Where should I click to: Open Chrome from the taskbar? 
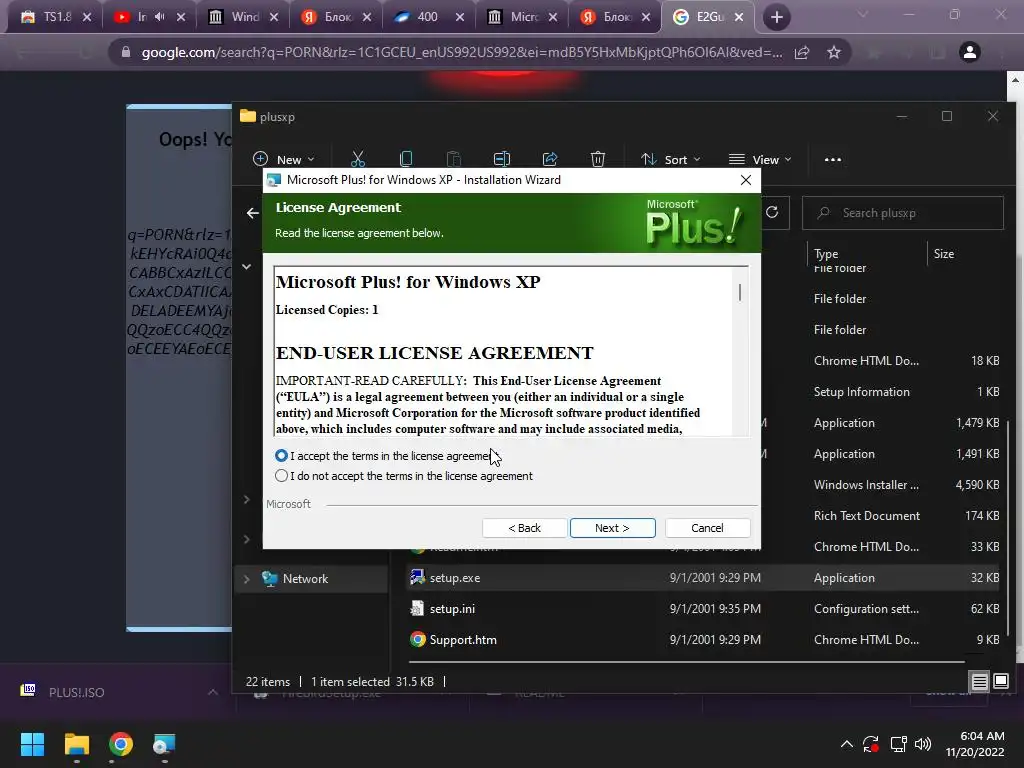121,744
